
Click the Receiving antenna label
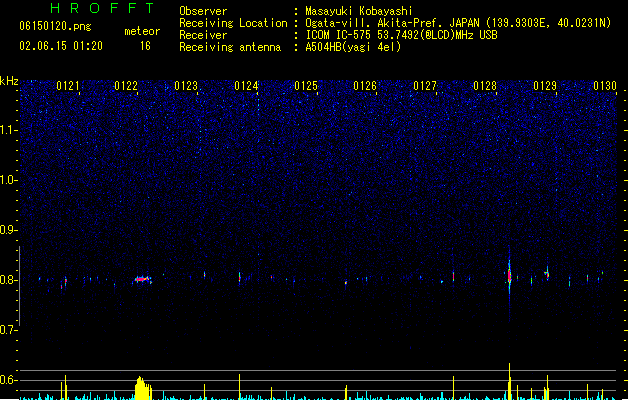(230, 47)
